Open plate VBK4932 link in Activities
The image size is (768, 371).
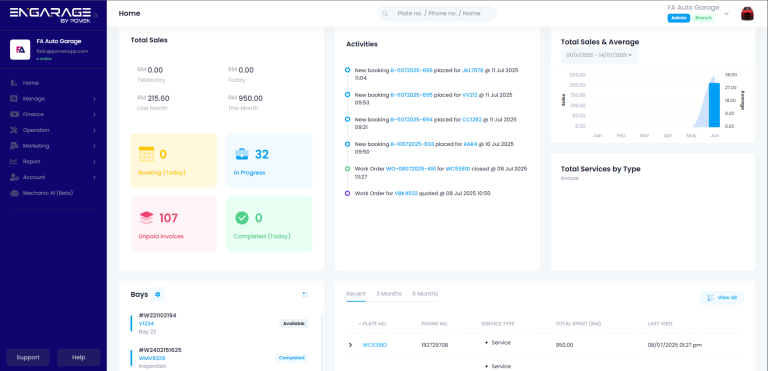(406, 193)
